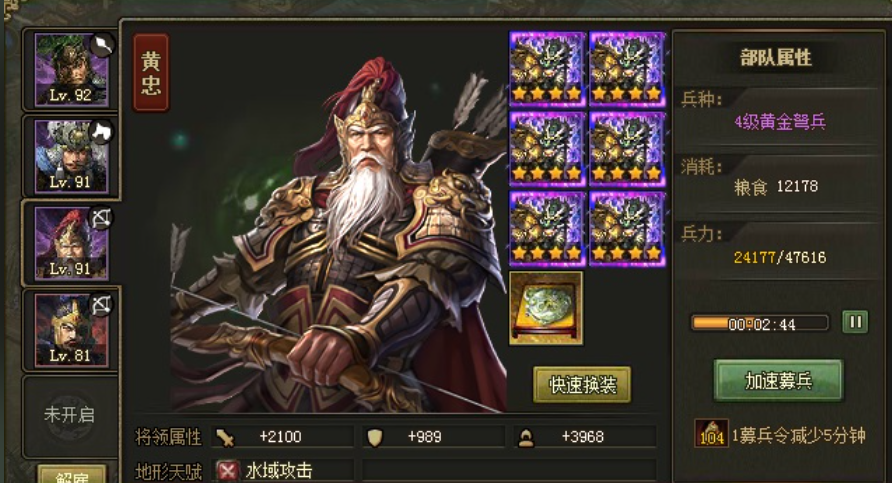
Task: Select the Lv. 92 general portrait
Action: click(71, 69)
